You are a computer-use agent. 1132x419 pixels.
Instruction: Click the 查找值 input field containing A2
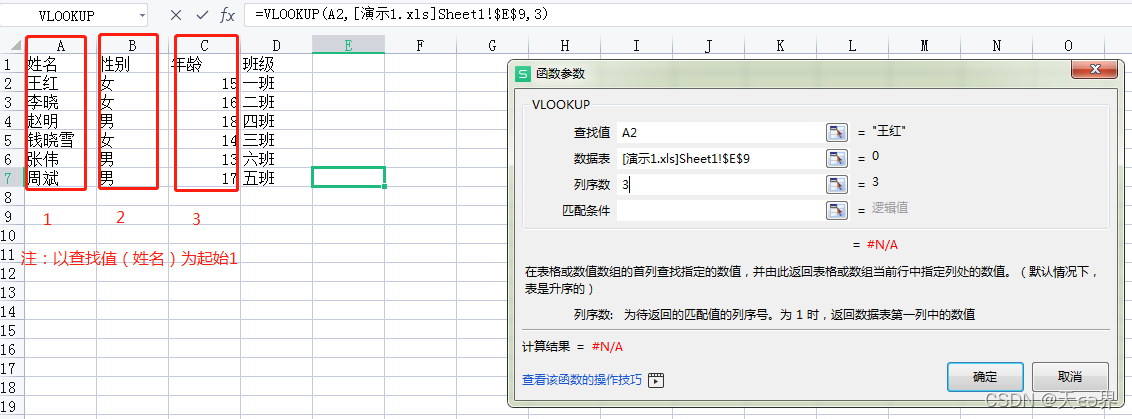(x=720, y=132)
